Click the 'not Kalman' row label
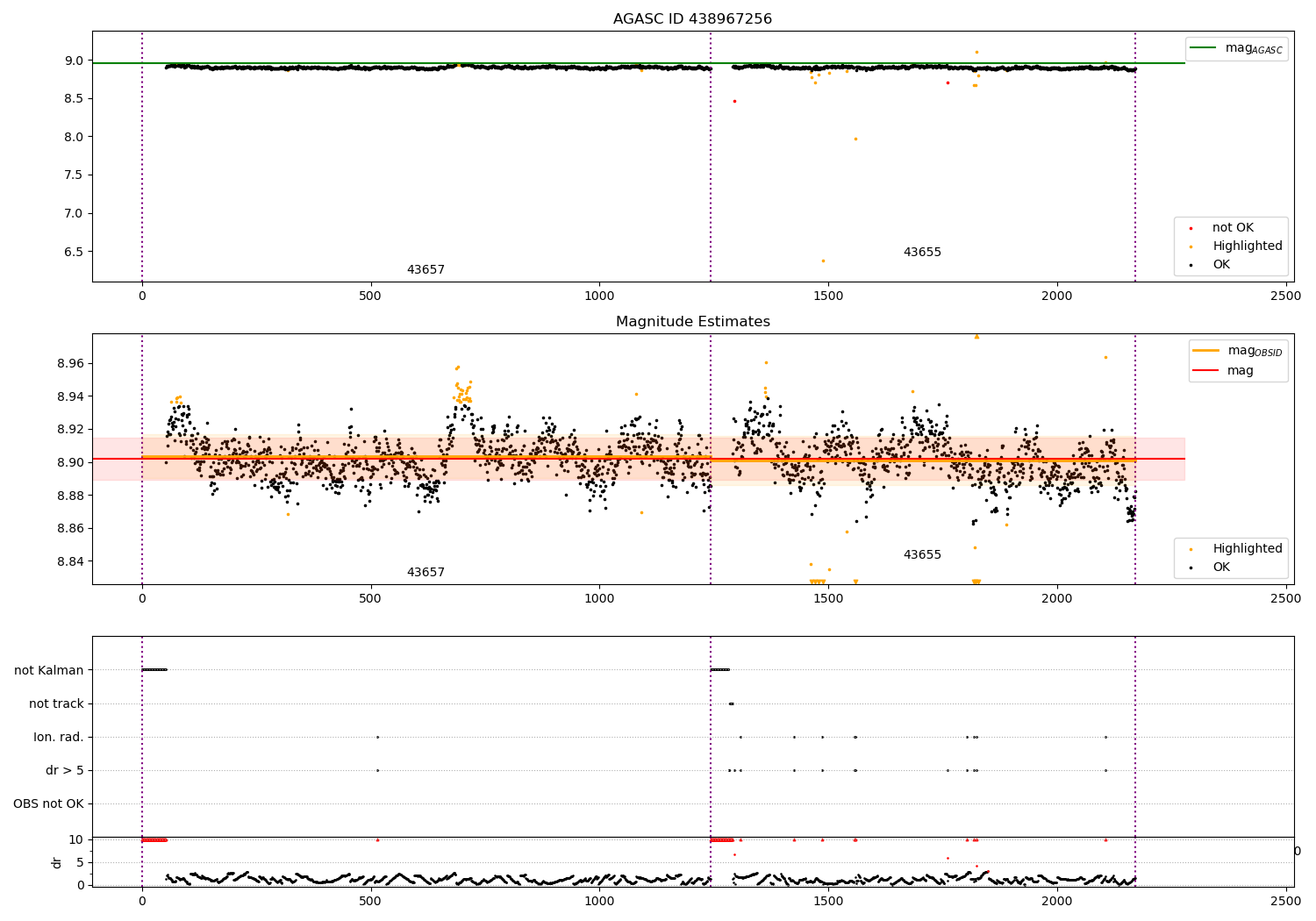Image resolution: width=1316 pixels, height=921 pixels. 49,670
